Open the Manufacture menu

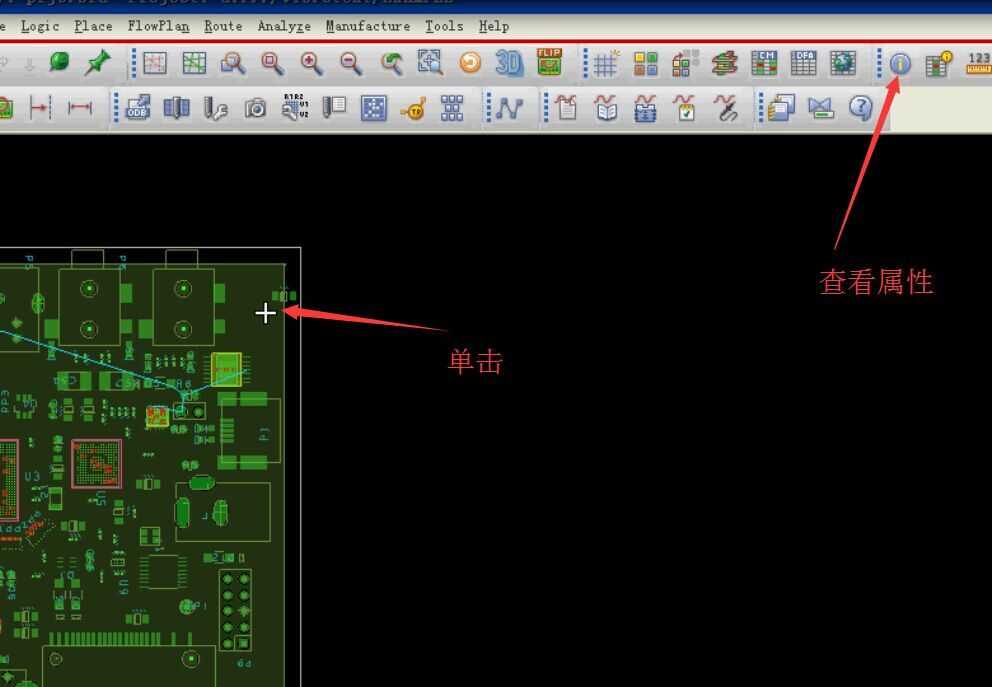[x=368, y=27]
